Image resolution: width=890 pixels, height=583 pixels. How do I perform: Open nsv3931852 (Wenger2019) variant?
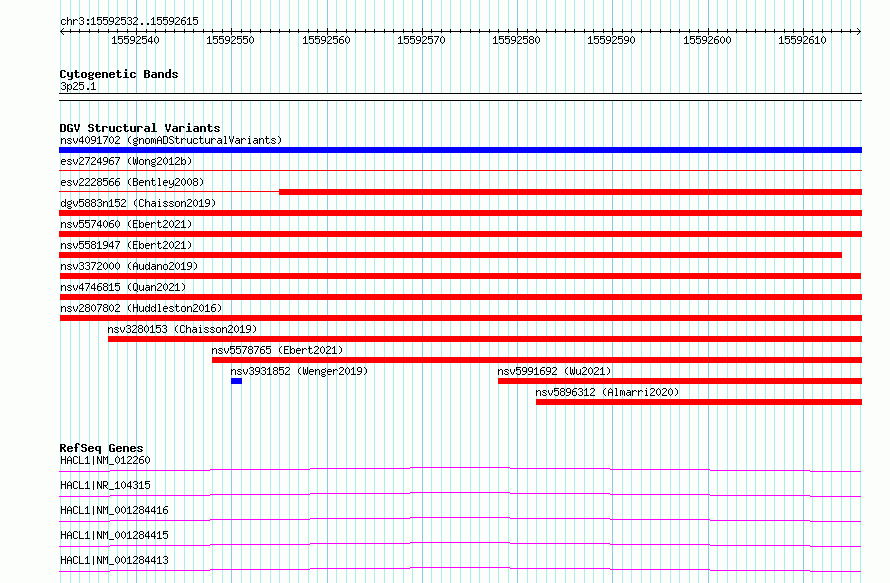tap(299, 371)
